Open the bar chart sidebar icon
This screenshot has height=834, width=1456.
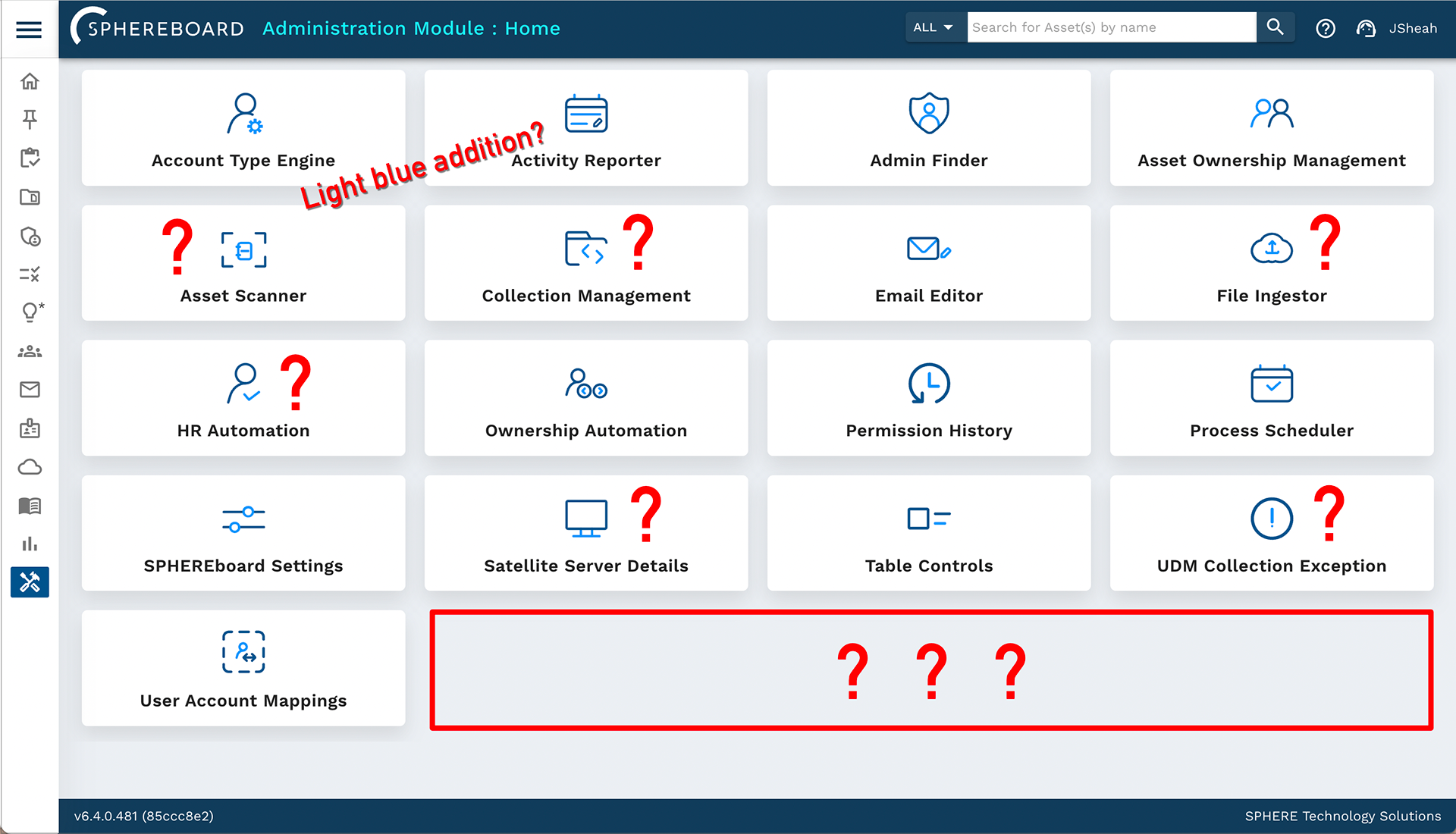click(x=30, y=544)
